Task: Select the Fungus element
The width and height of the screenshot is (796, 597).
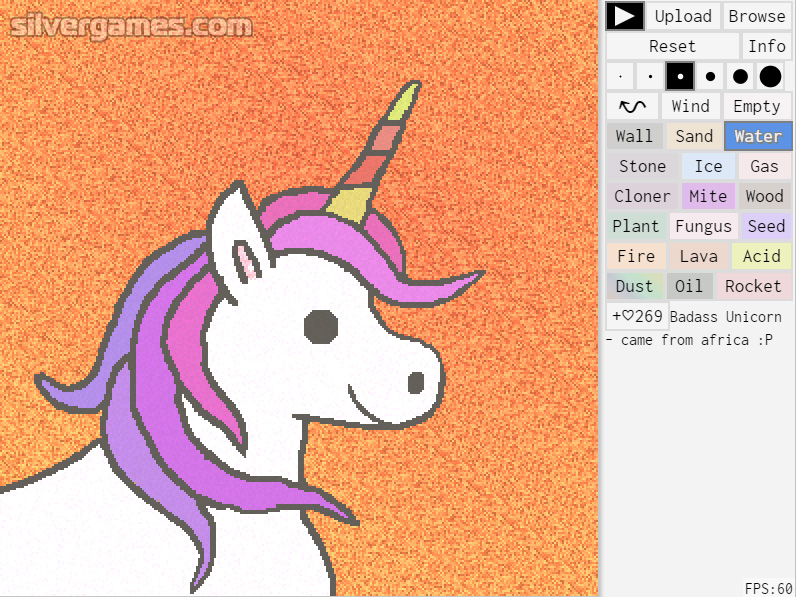Action: coord(703,226)
